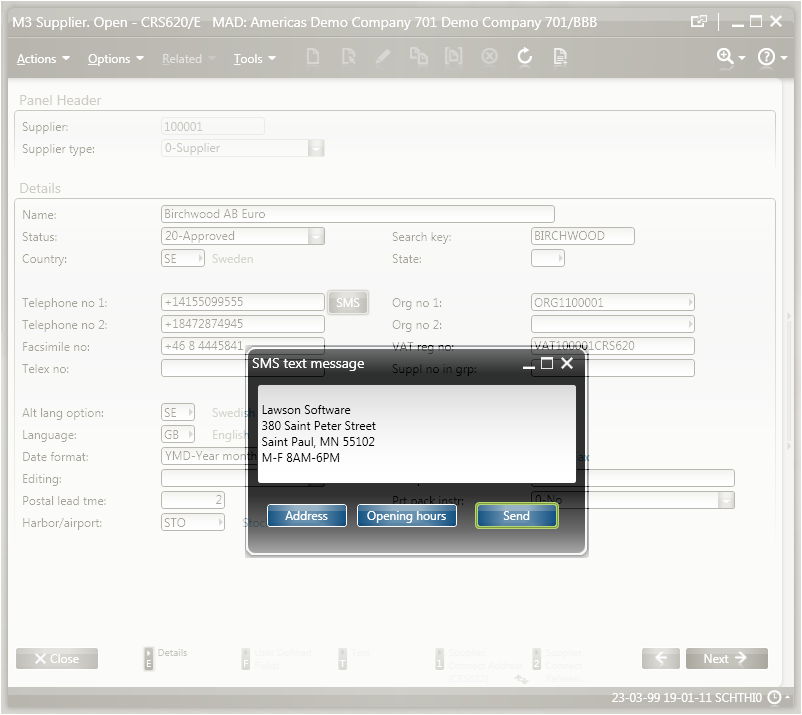Click the back arrow navigation button
802x715 pixels.
[661, 658]
